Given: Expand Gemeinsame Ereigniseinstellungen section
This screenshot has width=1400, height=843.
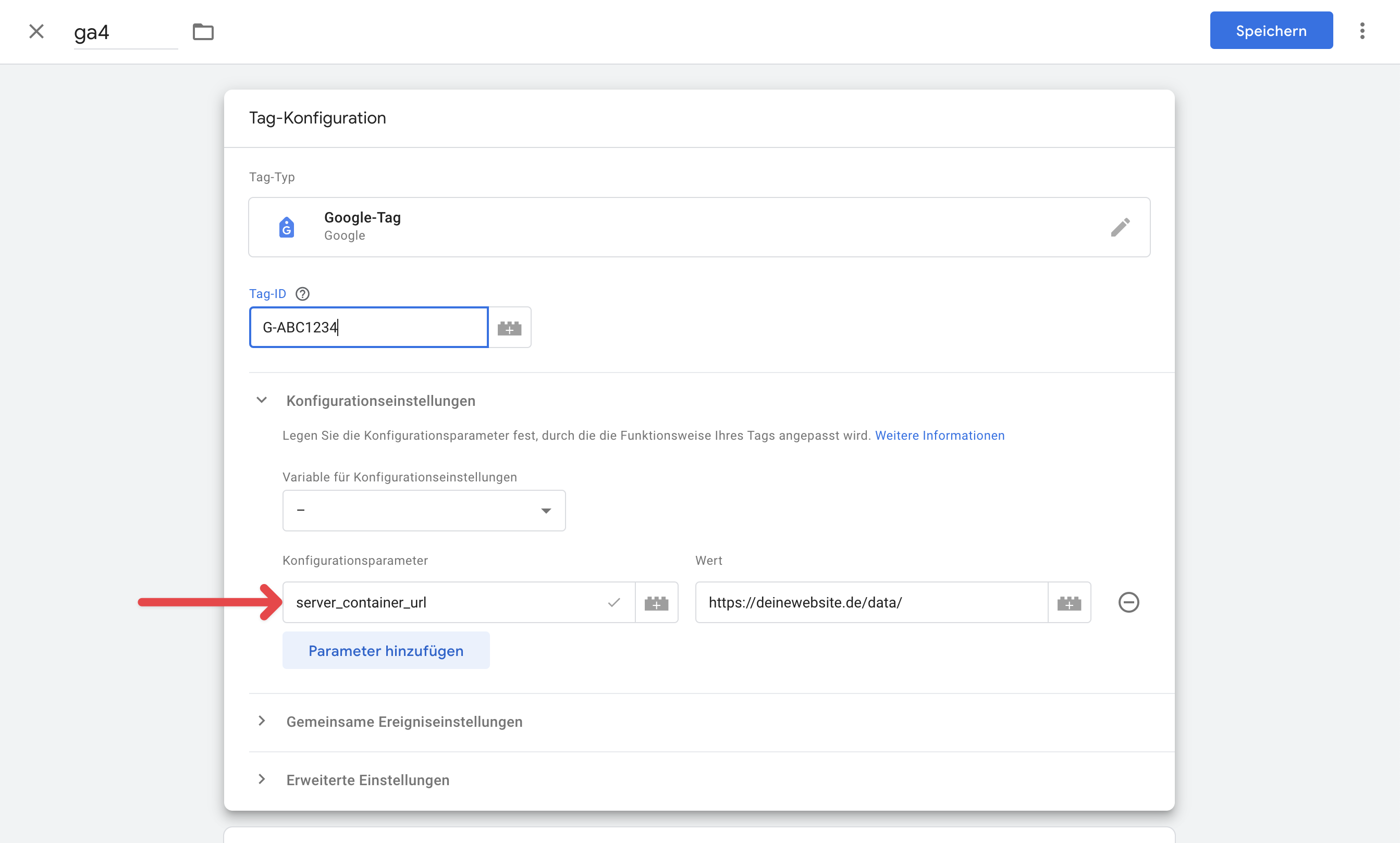Looking at the screenshot, I should (262, 722).
